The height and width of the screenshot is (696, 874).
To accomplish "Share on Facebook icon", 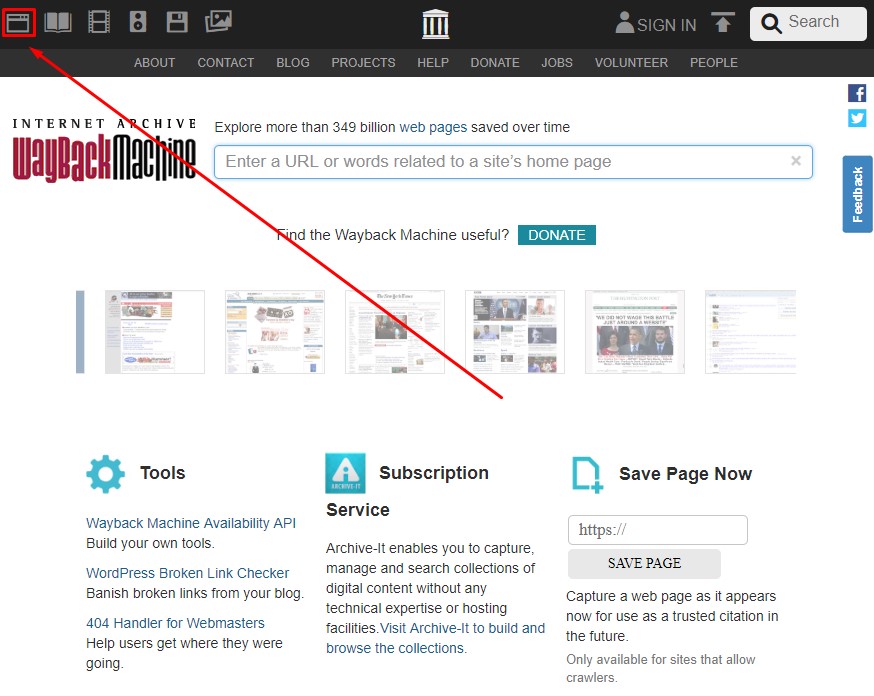I will (857, 93).
